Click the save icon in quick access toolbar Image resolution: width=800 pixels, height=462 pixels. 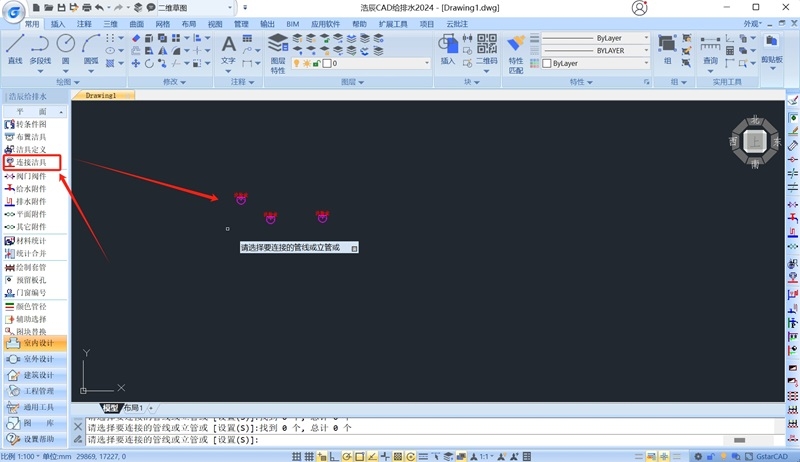point(61,8)
